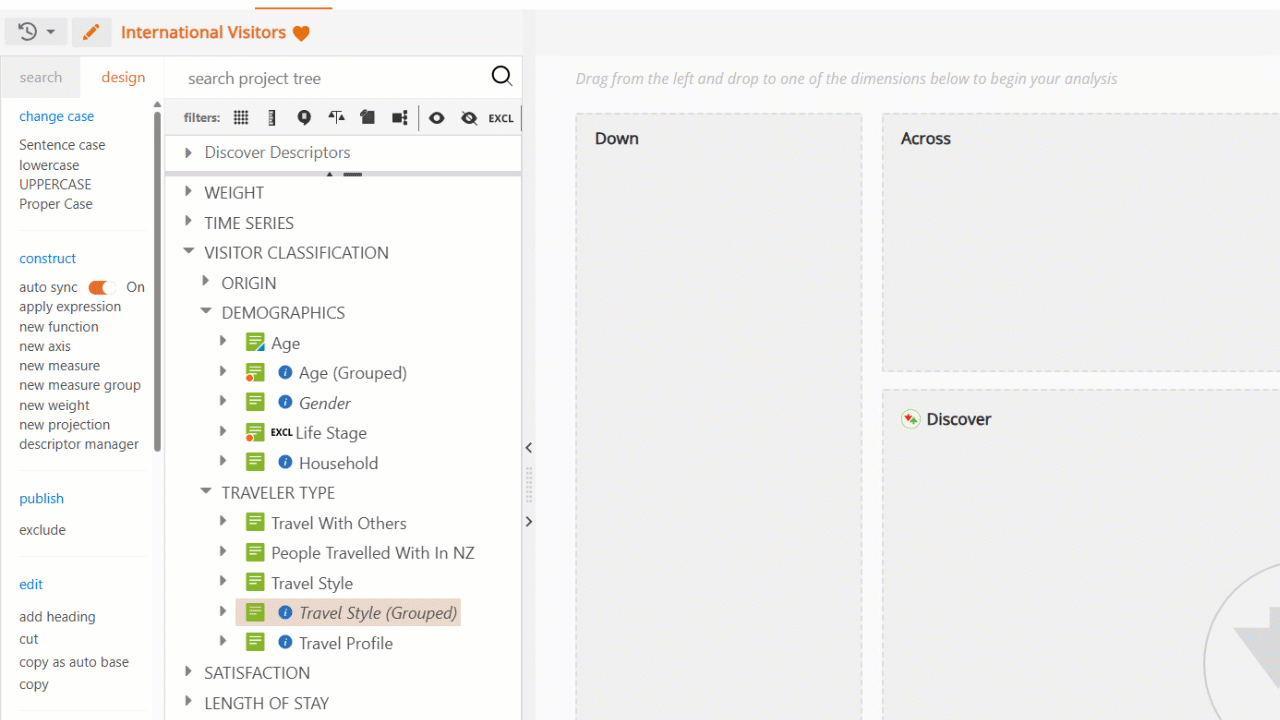Click the Household variable green icon
The height and width of the screenshot is (720, 1280).
click(x=255, y=462)
